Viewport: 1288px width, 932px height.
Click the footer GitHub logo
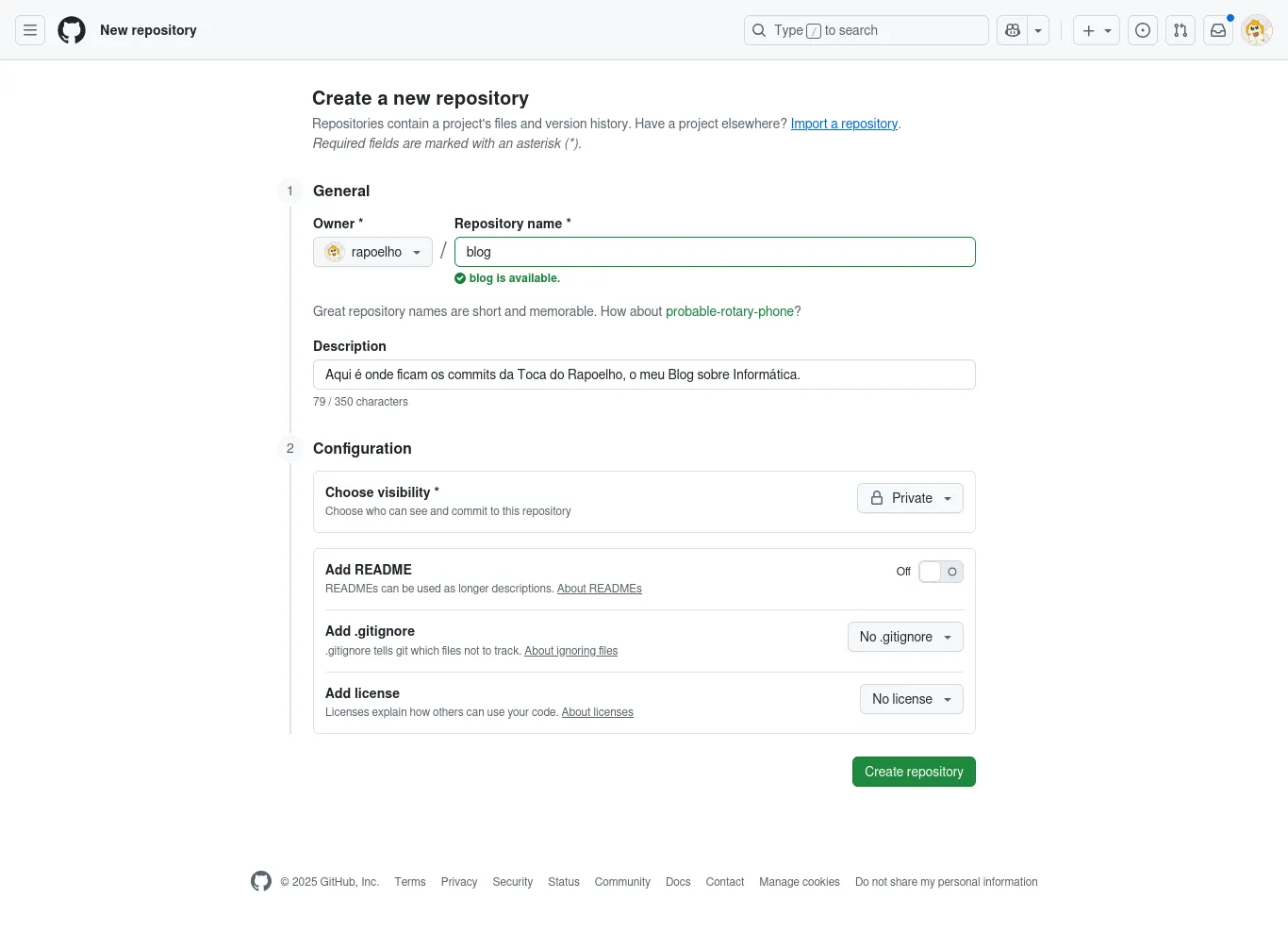click(x=261, y=881)
